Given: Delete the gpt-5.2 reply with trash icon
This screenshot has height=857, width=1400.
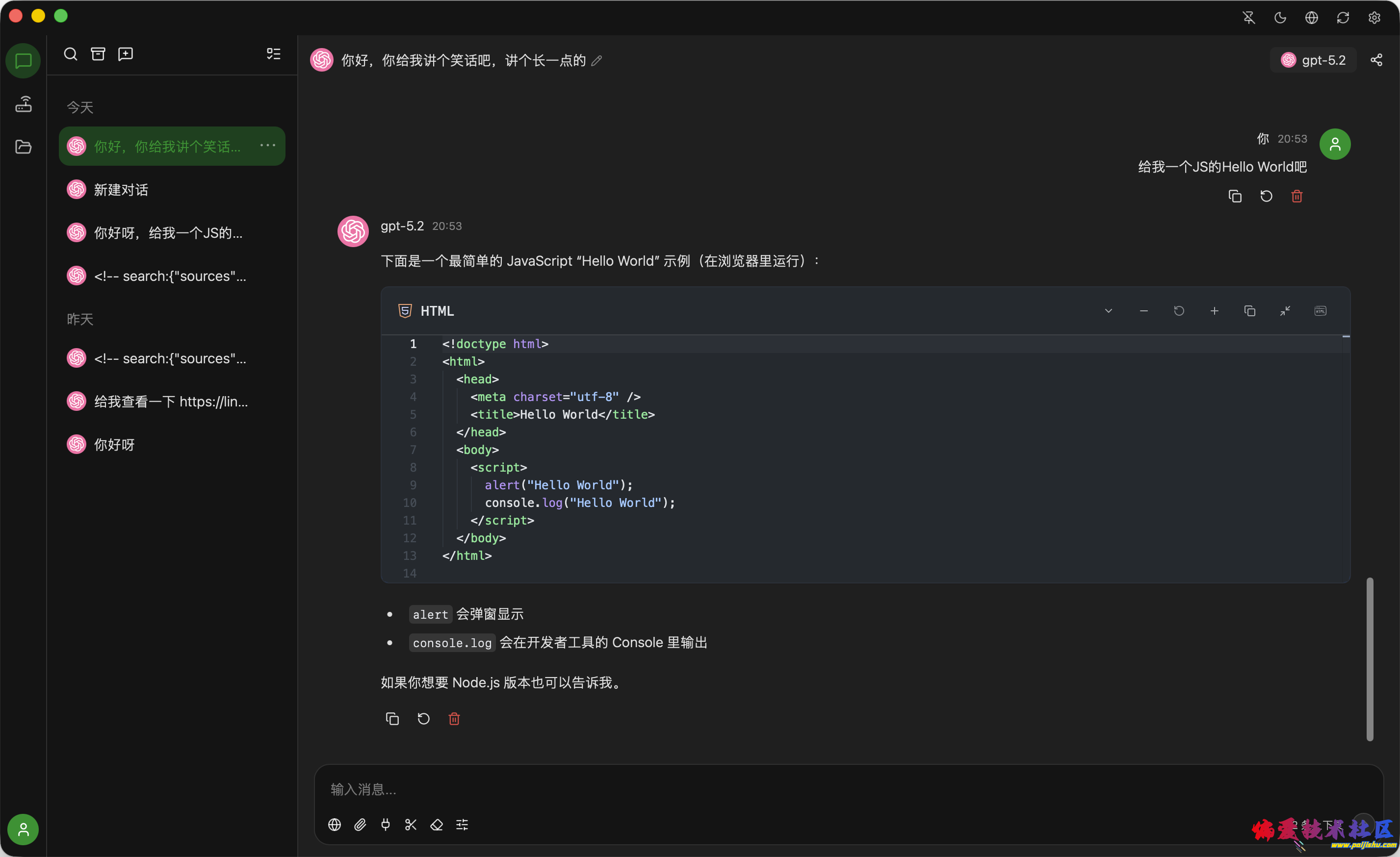Looking at the screenshot, I should (x=453, y=718).
